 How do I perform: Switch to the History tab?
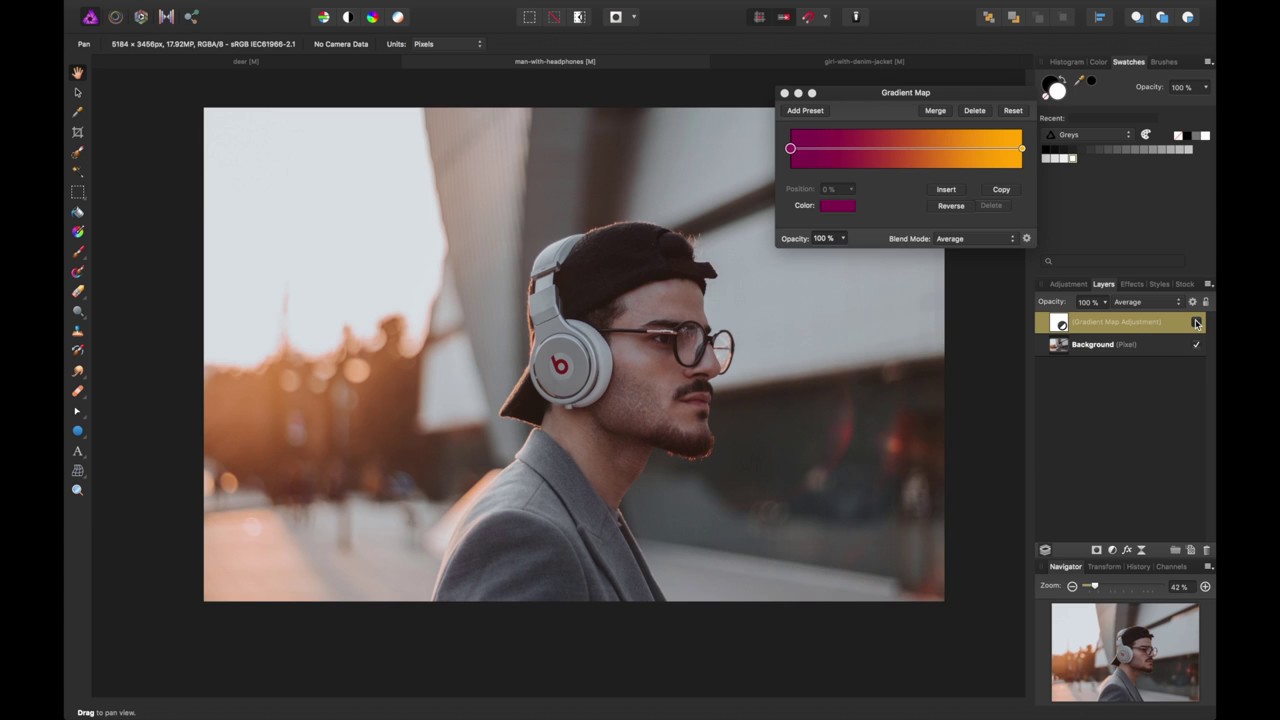click(x=1138, y=567)
